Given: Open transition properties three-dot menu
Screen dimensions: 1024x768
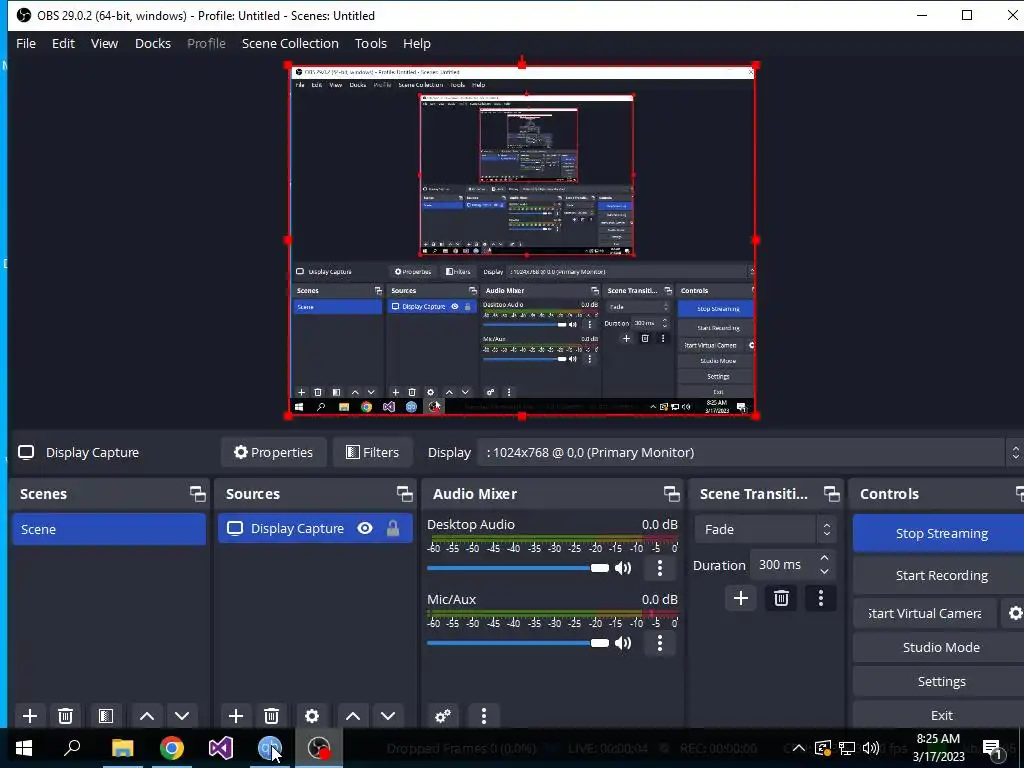Looking at the screenshot, I should pyautogui.click(x=821, y=598).
